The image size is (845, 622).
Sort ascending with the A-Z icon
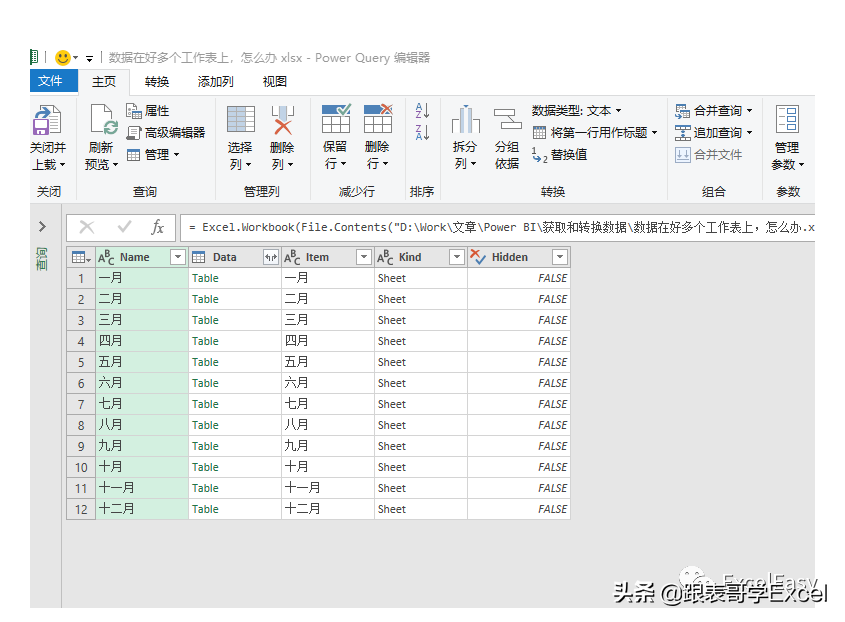click(x=422, y=110)
